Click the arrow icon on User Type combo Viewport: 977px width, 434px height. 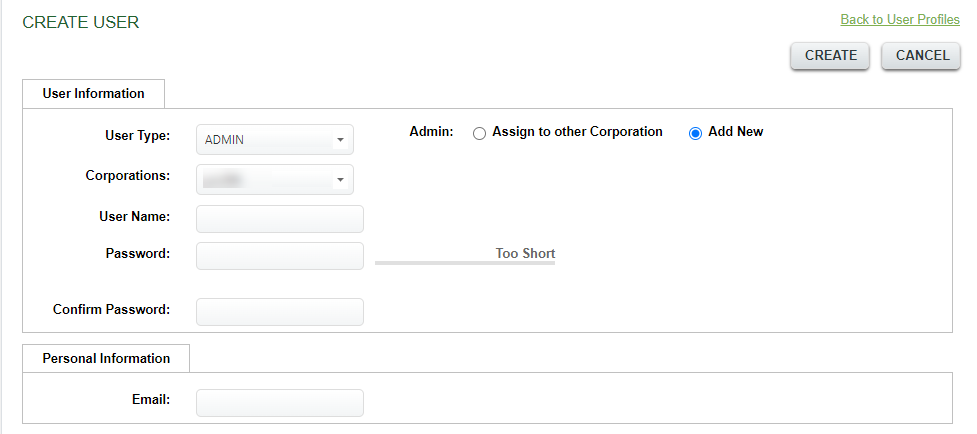click(340, 139)
